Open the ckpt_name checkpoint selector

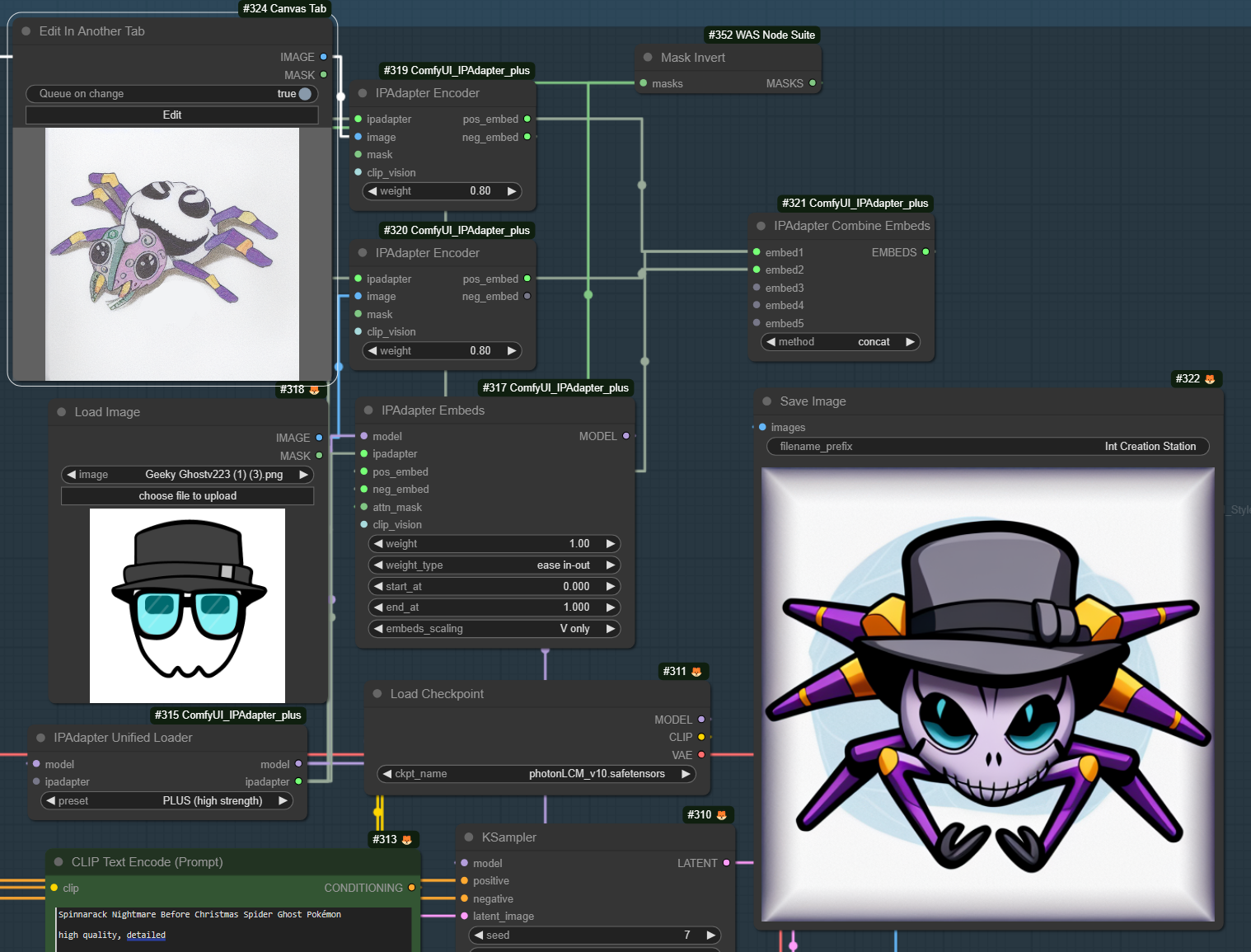(x=536, y=774)
